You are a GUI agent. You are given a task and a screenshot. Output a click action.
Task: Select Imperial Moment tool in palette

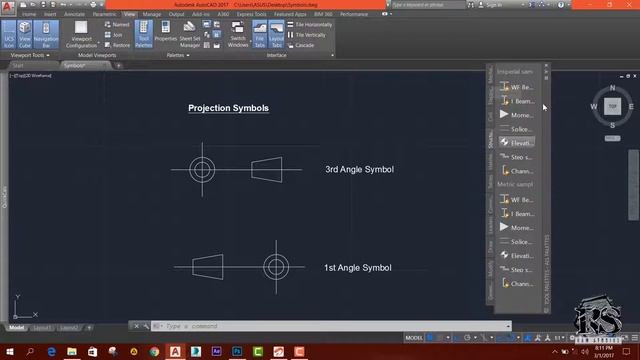(517, 115)
